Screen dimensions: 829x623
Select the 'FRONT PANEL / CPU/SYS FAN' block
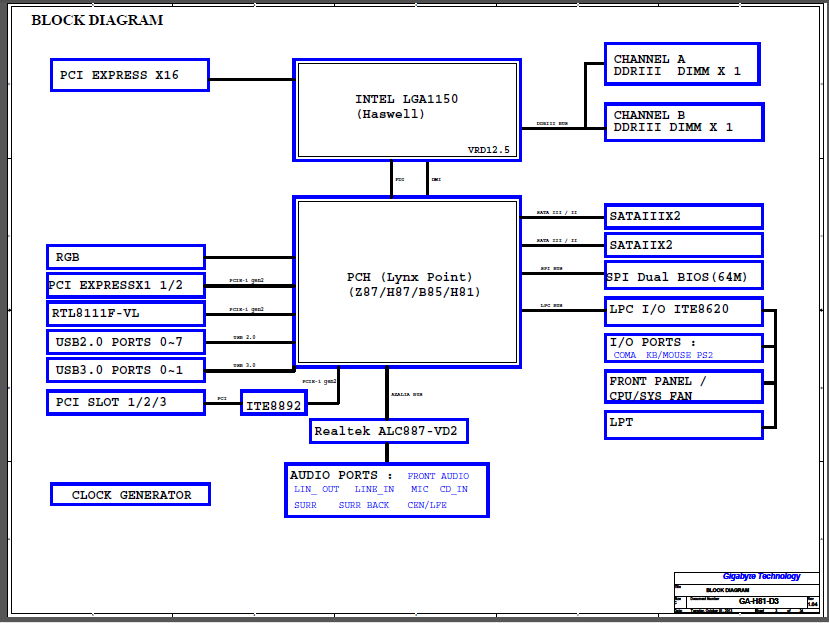click(684, 387)
